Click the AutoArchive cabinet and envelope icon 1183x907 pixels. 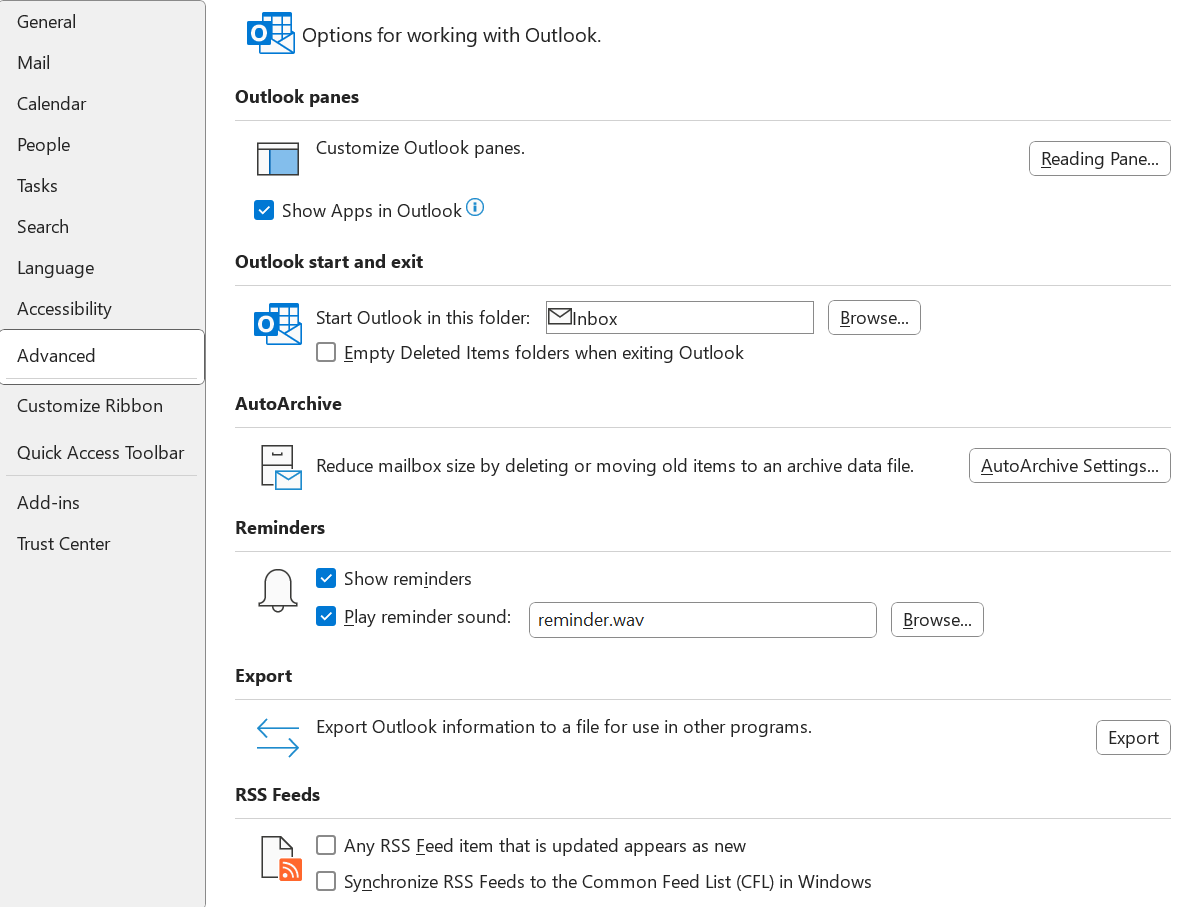[281, 467]
